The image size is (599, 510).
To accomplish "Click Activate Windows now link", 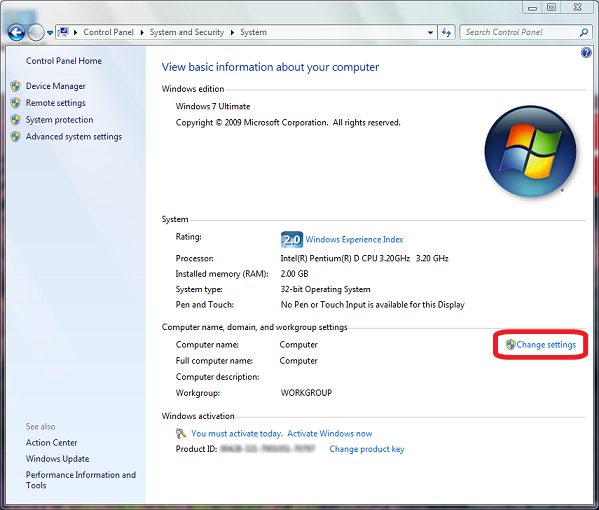I will pyautogui.click(x=330, y=434).
